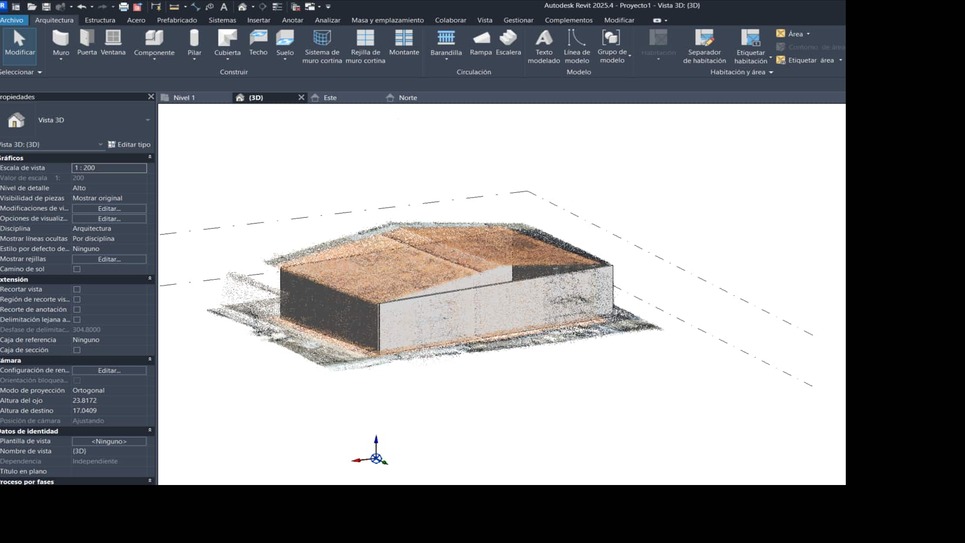Switch to the Nivel 1 view tab
Image resolution: width=965 pixels, height=543 pixels.
(x=184, y=97)
